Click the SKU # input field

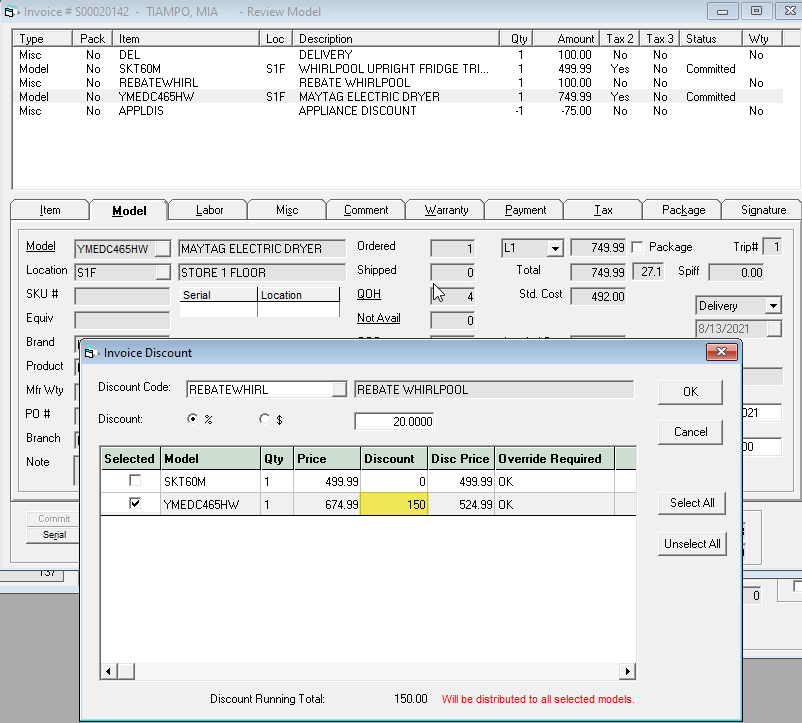tap(122, 296)
